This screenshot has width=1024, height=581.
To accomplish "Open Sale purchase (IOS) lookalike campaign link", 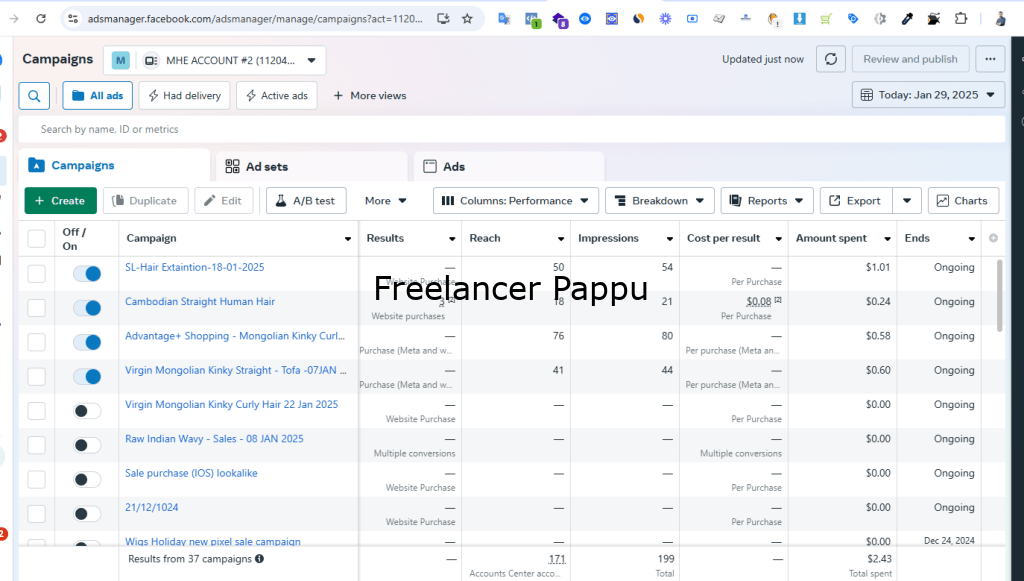I will 191,473.
